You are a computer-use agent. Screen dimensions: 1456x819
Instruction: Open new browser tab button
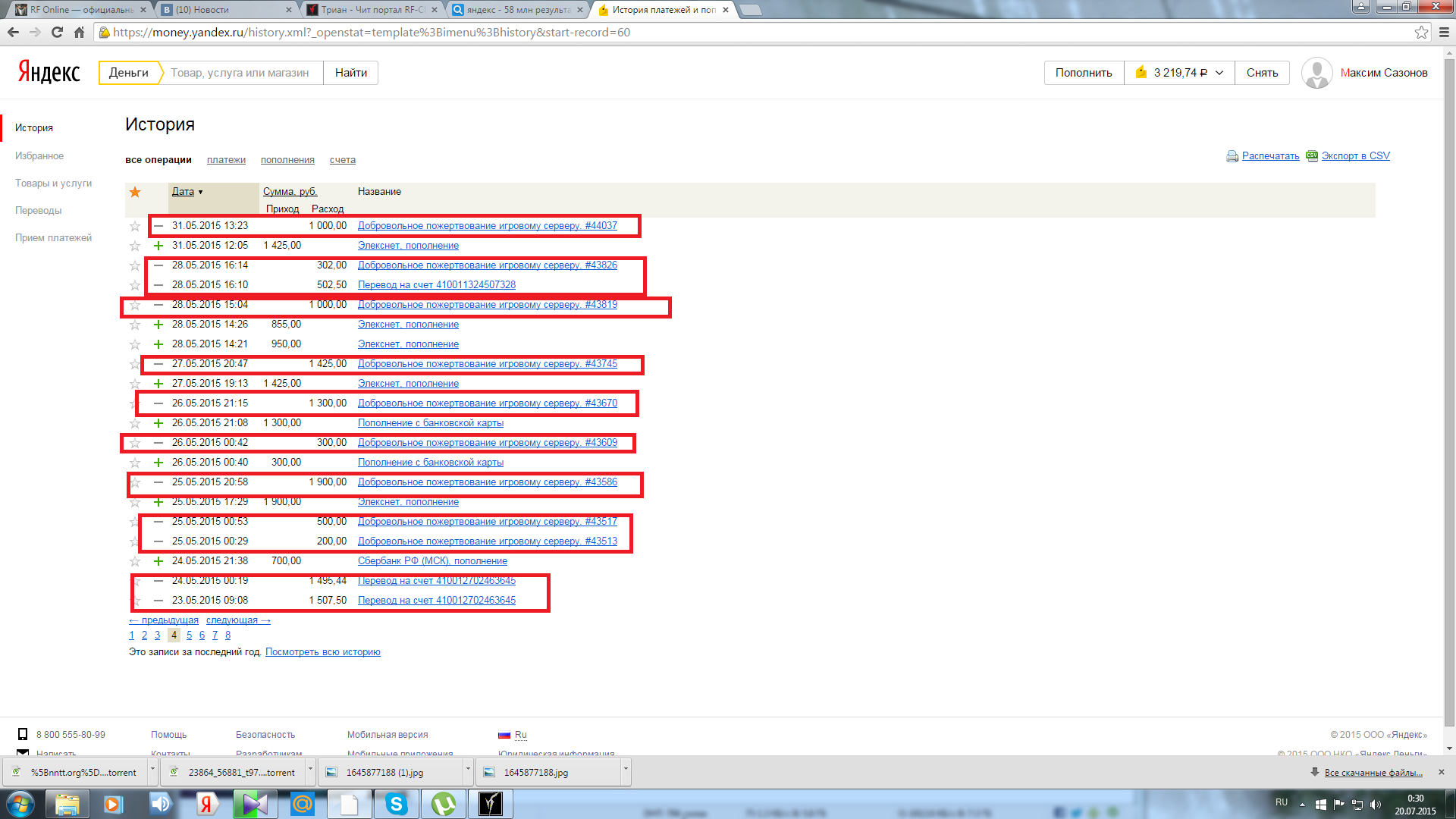click(750, 10)
